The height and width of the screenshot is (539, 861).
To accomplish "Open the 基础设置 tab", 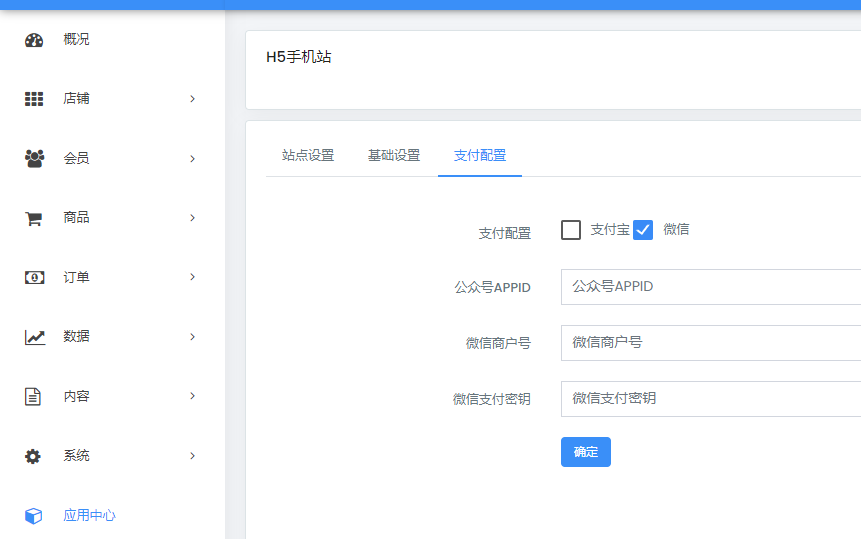I will click(x=394, y=156).
